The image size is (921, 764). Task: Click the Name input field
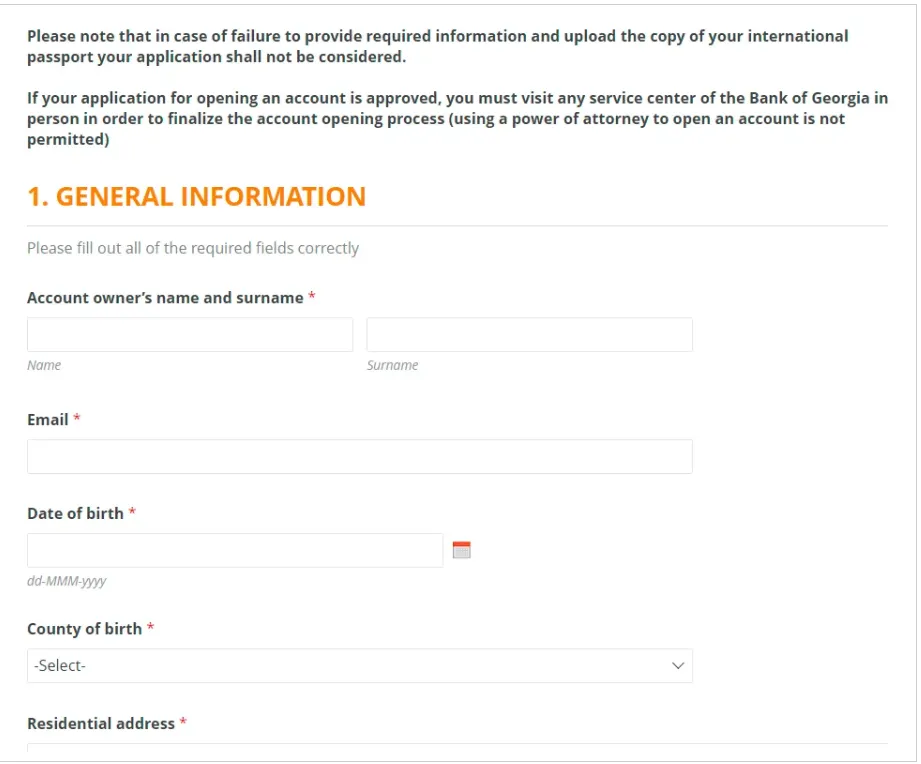(190, 335)
